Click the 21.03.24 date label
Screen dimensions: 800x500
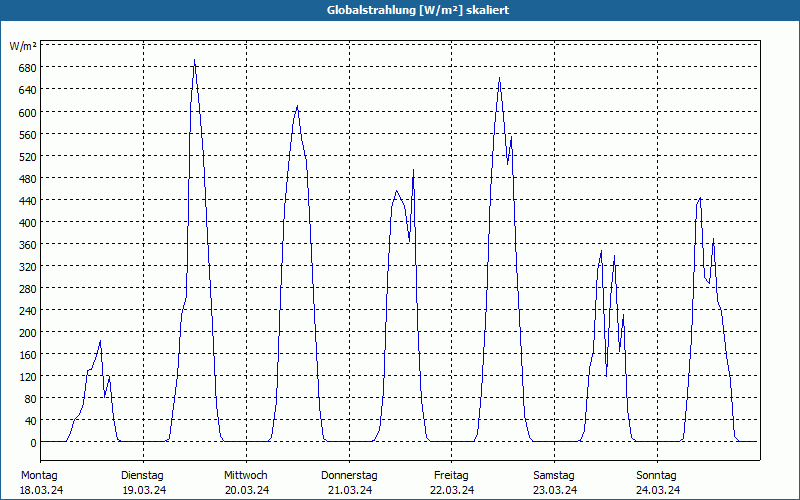pos(350,490)
